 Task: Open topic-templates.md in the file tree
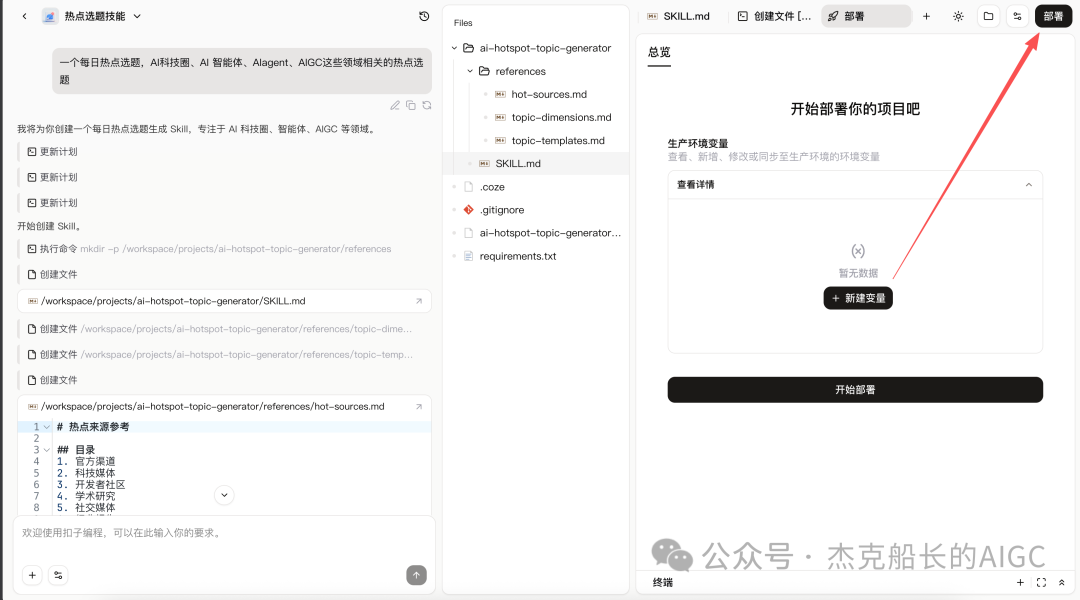point(558,141)
